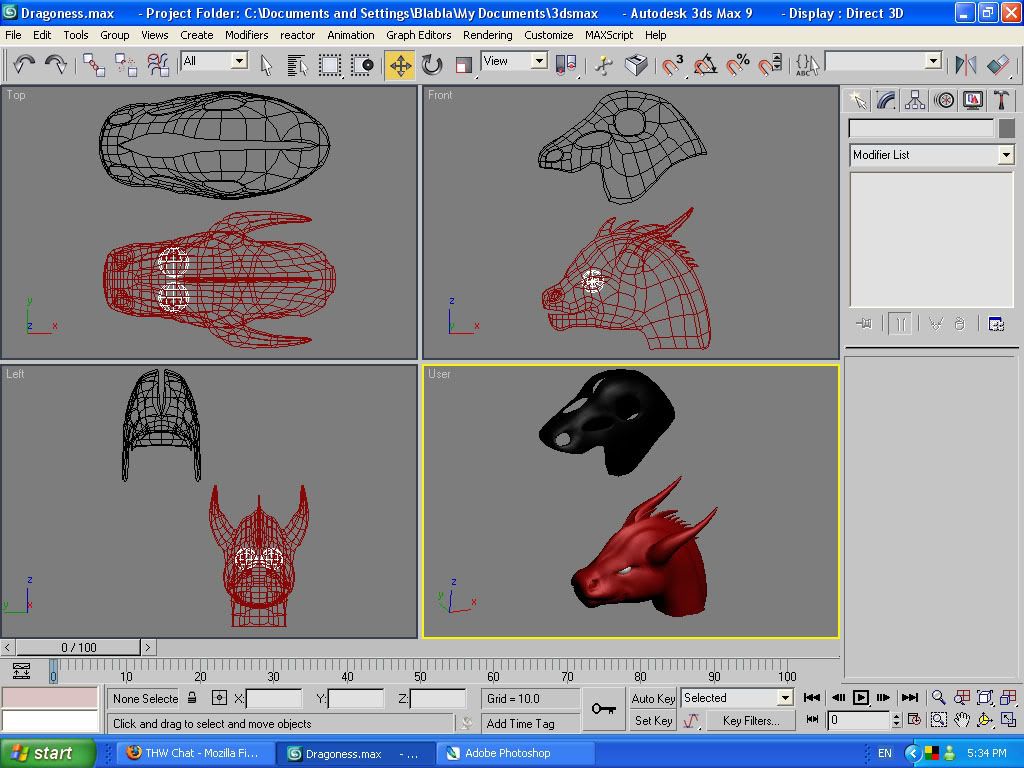The width and height of the screenshot is (1024, 768).
Task: Click the object name field in command panel
Action: click(x=921, y=127)
